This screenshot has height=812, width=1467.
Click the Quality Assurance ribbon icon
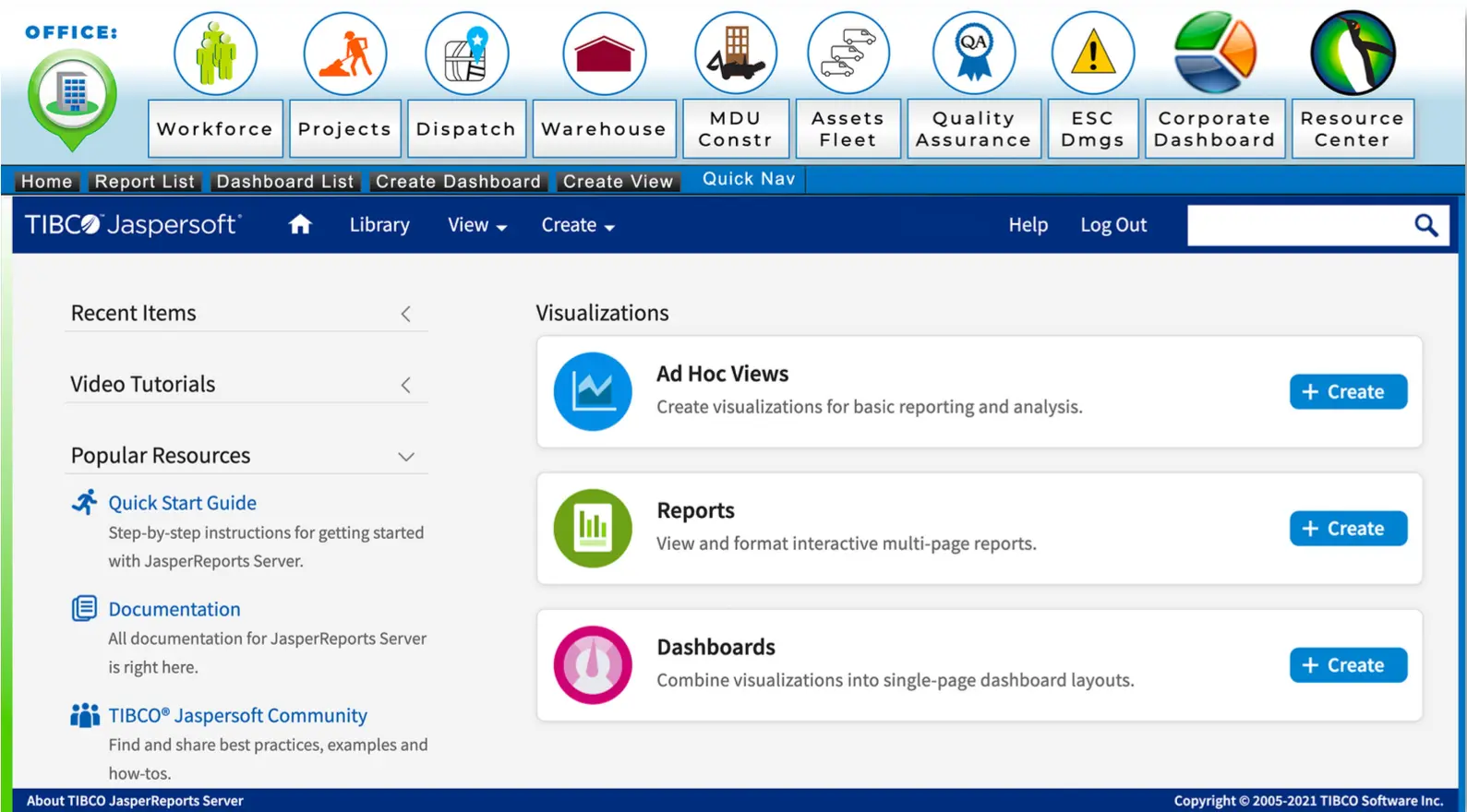(x=973, y=54)
